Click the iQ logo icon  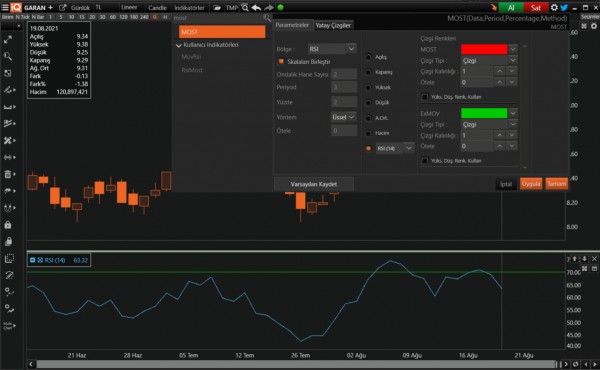tap(16, 7)
